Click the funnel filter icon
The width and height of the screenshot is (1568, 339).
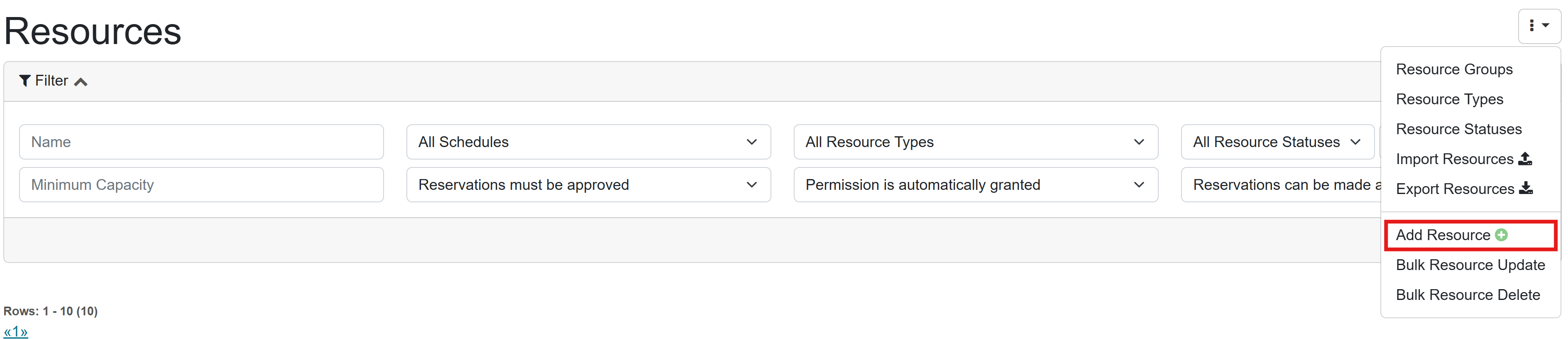tap(24, 81)
